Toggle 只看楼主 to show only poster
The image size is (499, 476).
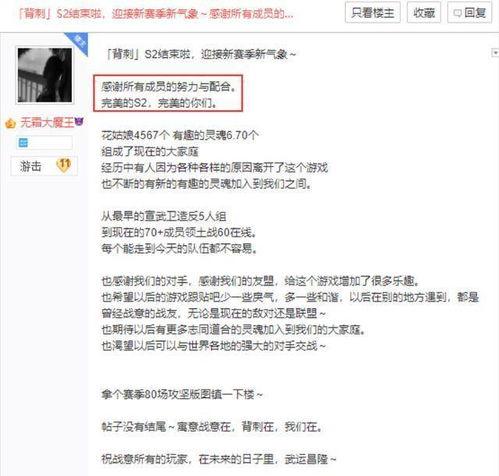click(373, 13)
